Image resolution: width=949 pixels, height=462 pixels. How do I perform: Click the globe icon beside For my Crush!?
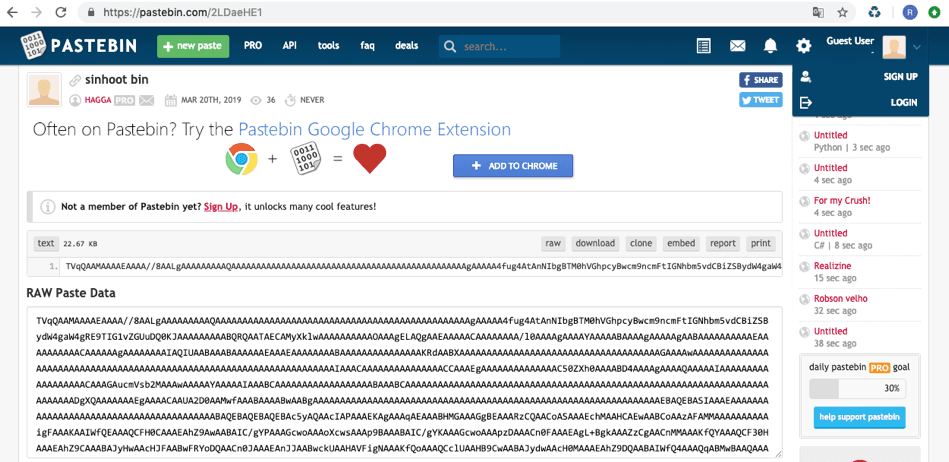804,201
